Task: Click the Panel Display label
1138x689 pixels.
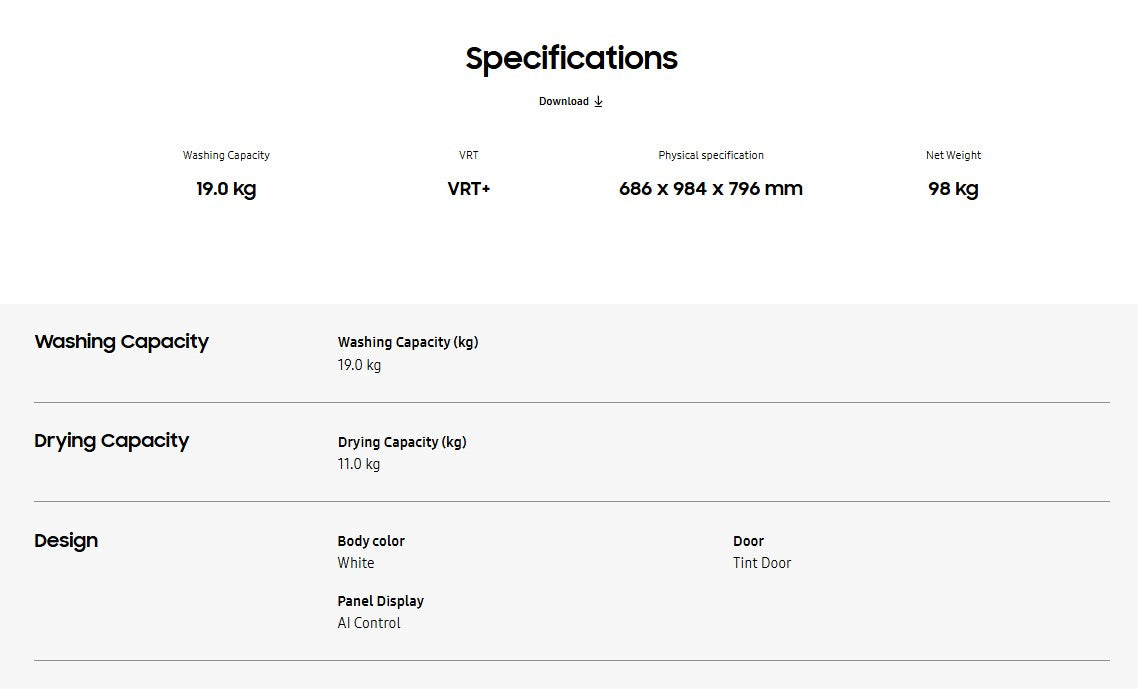Action: 380,601
